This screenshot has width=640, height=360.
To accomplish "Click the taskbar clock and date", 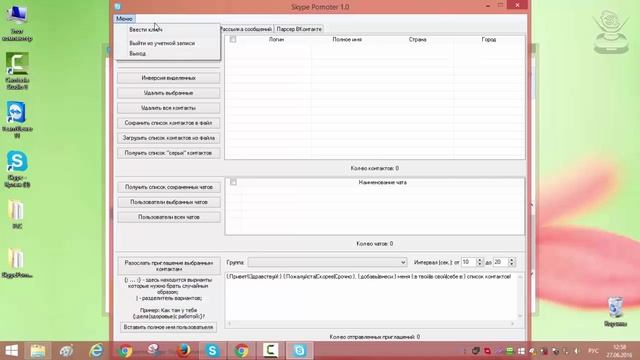I will [x=619, y=351].
